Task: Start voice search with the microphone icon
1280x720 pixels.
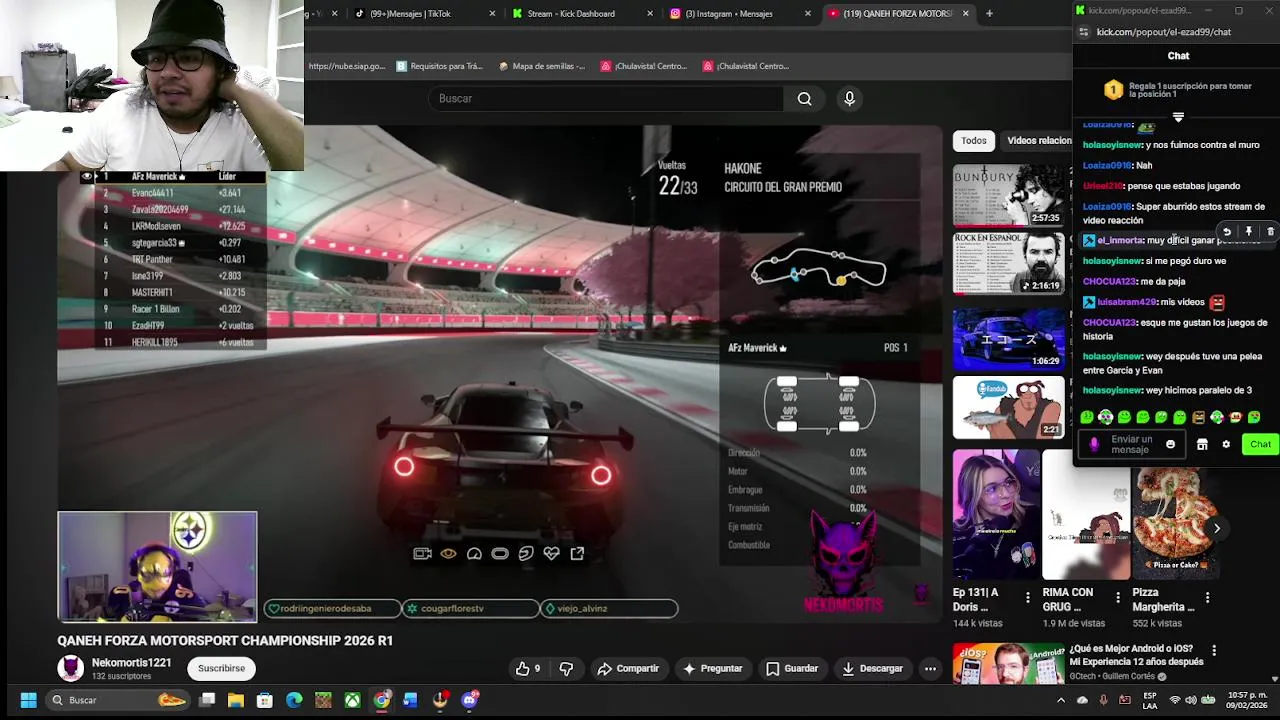Action: coord(849,99)
